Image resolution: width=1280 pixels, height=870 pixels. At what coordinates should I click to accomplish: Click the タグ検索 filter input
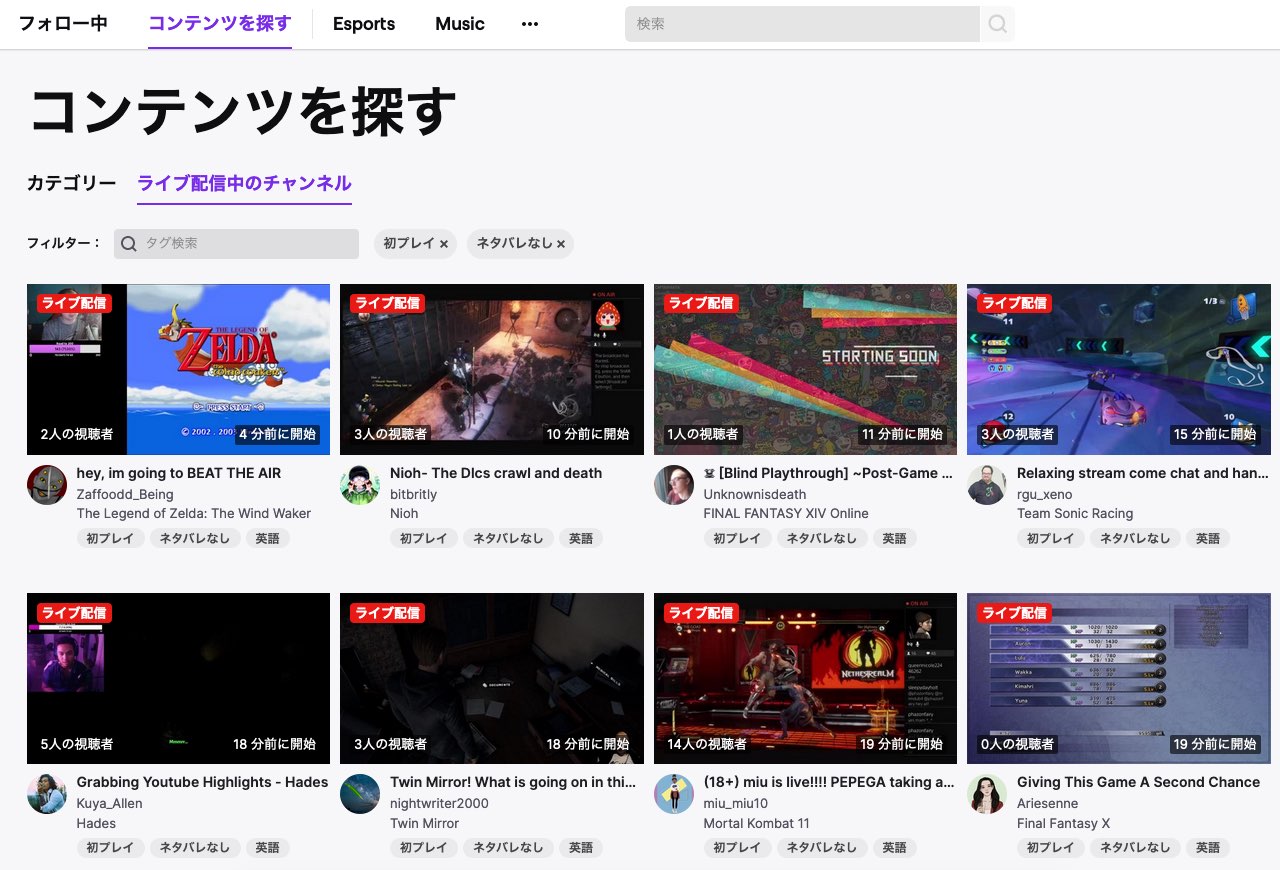(236, 244)
